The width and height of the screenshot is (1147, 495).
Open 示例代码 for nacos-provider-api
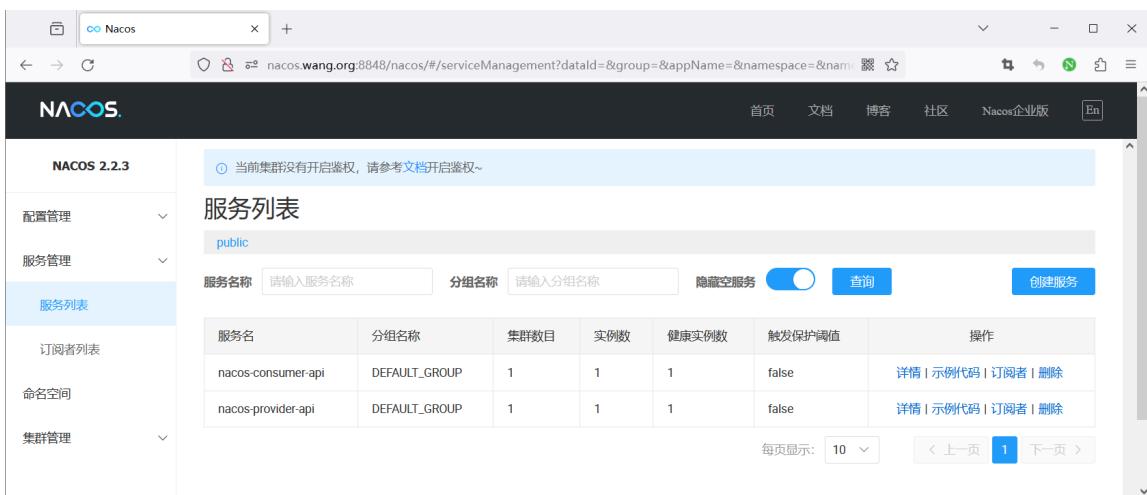point(955,409)
